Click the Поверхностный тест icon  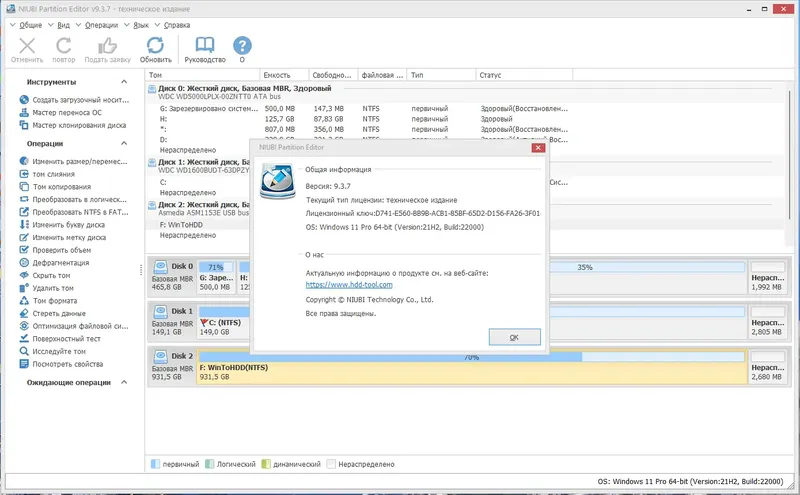point(24,338)
